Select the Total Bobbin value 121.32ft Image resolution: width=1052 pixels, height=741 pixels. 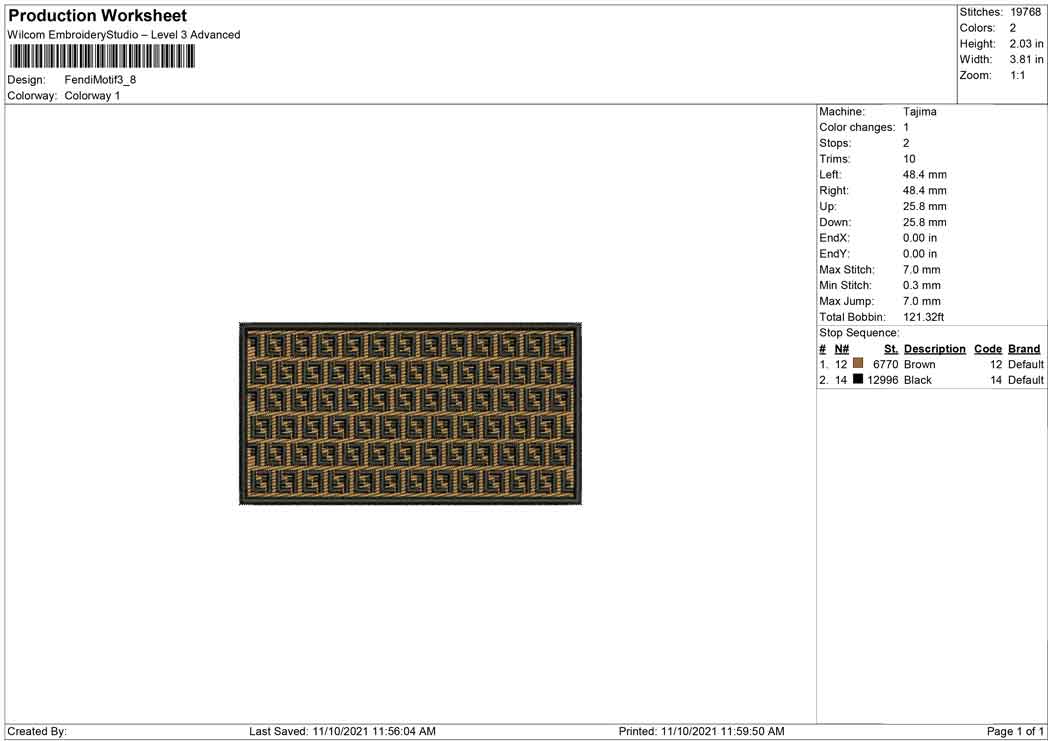tap(923, 317)
